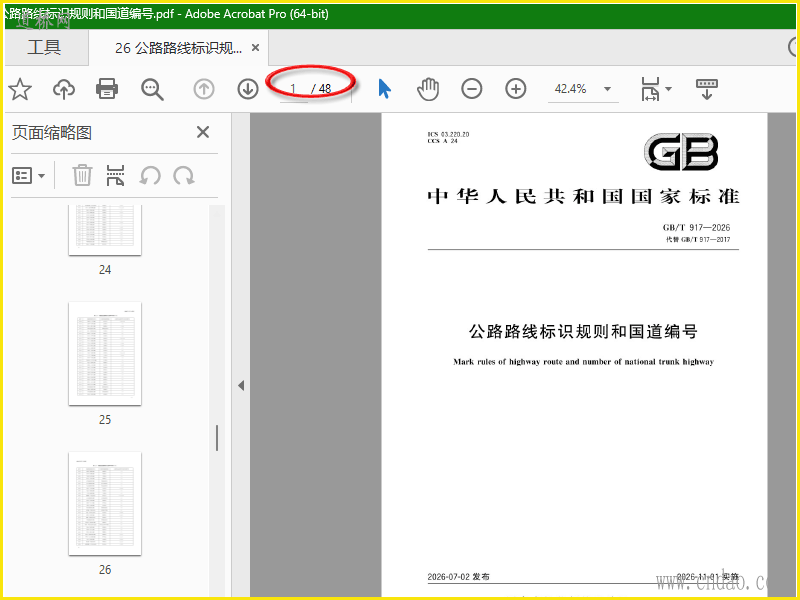Click the star bookmark icon
Screen dimensions: 800x600
[x=20, y=89]
